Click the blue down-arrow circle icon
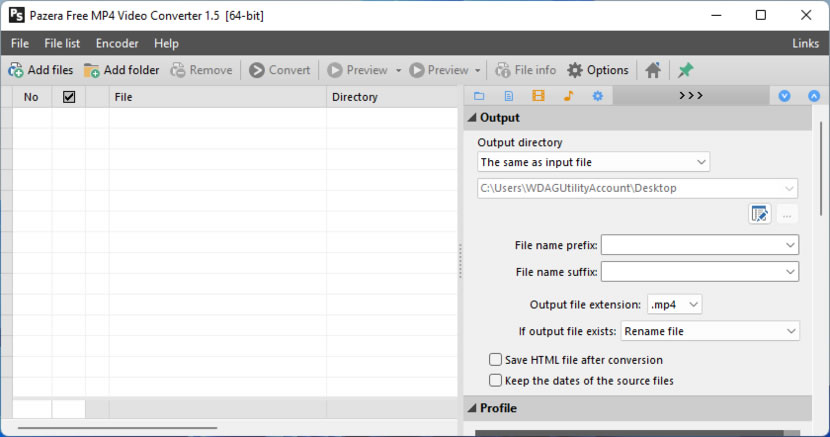Viewport: 830px width, 437px height. click(x=784, y=96)
